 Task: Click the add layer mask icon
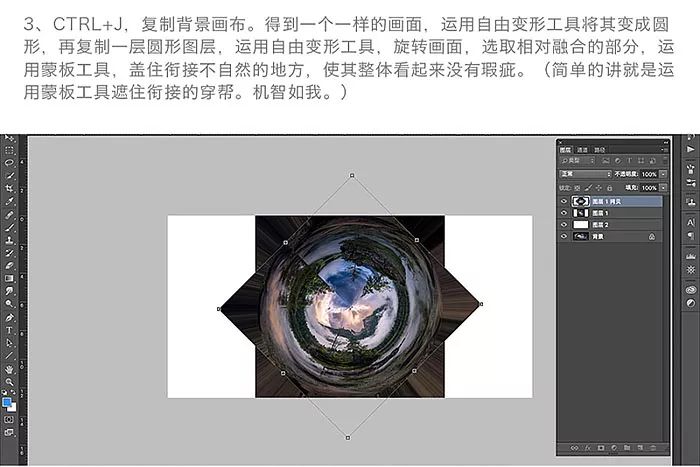tap(599, 447)
